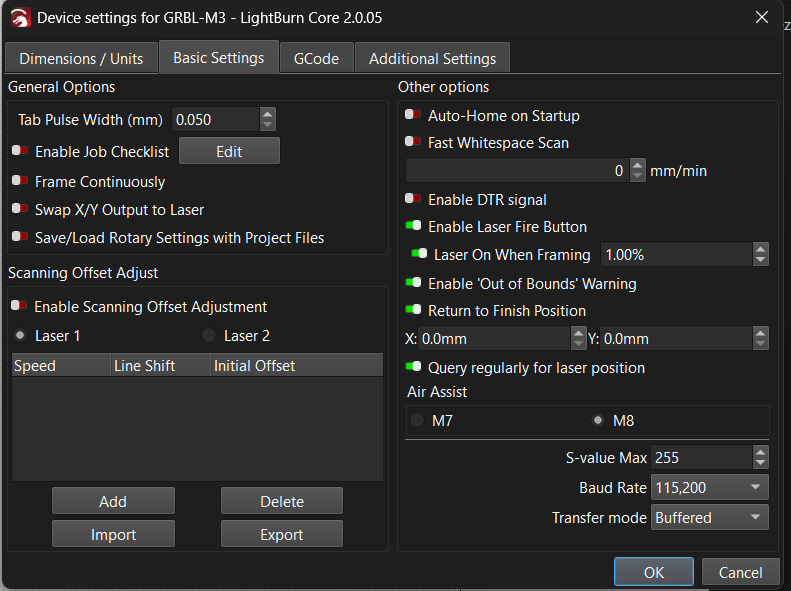The width and height of the screenshot is (791, 591).
Task: Click the Tab Pulse Width input field
Action: pyautogui.click(x=215, y=120)
